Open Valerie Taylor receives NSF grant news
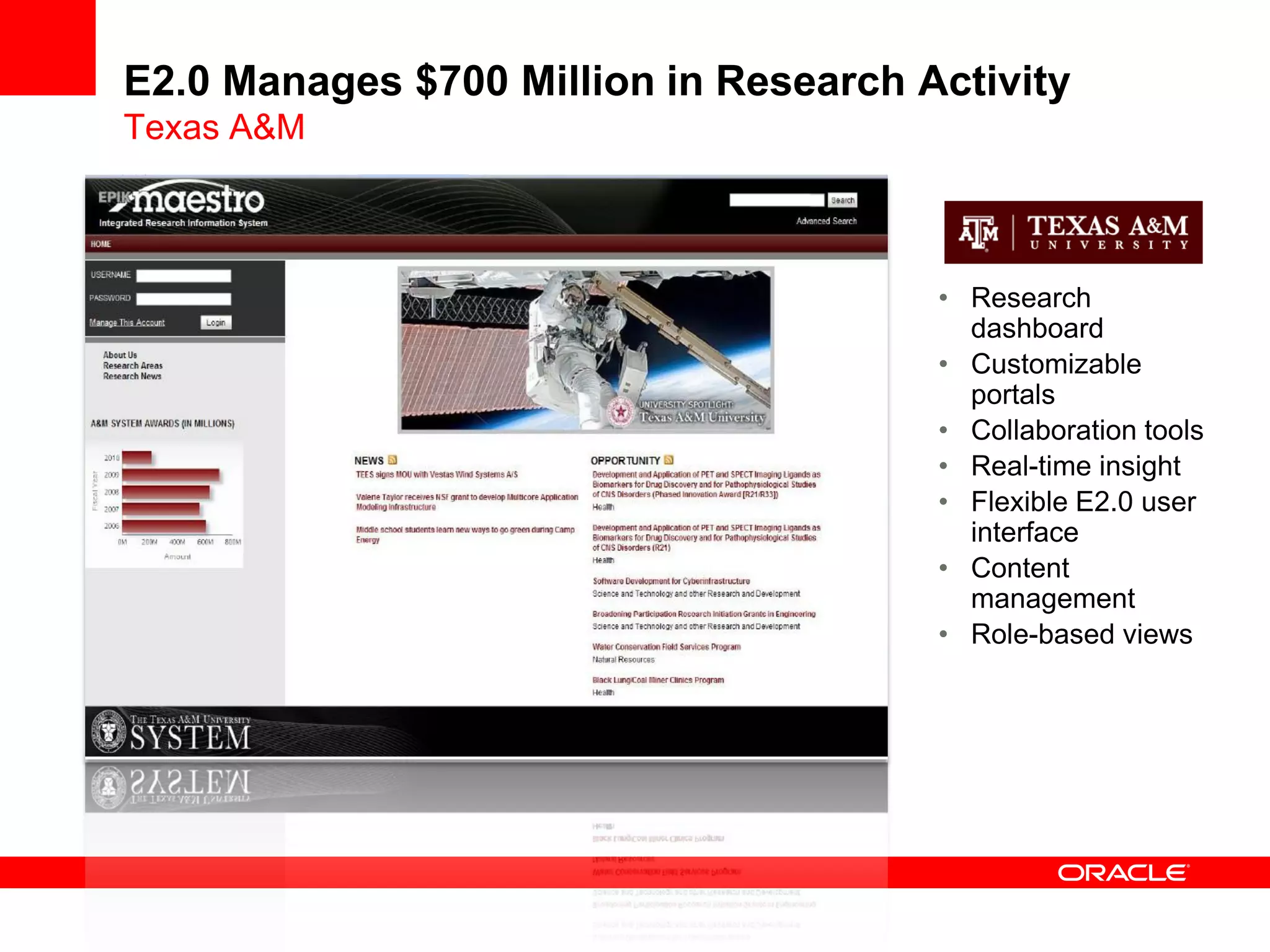The width and height of the screenshot is (1270, 952). point(467,502)
